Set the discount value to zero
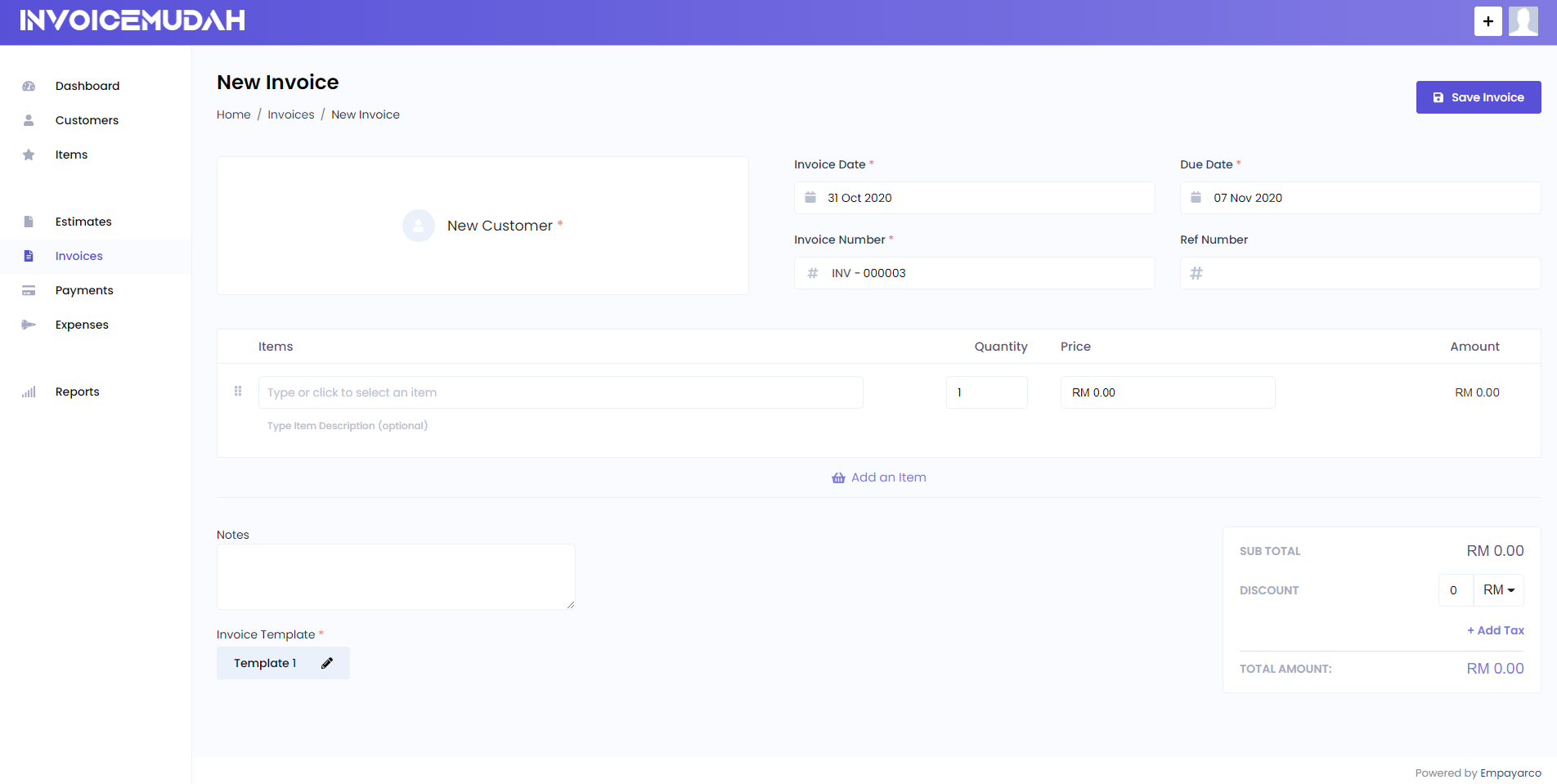Screen dimensions: 1557x784 click(1455, 589)
